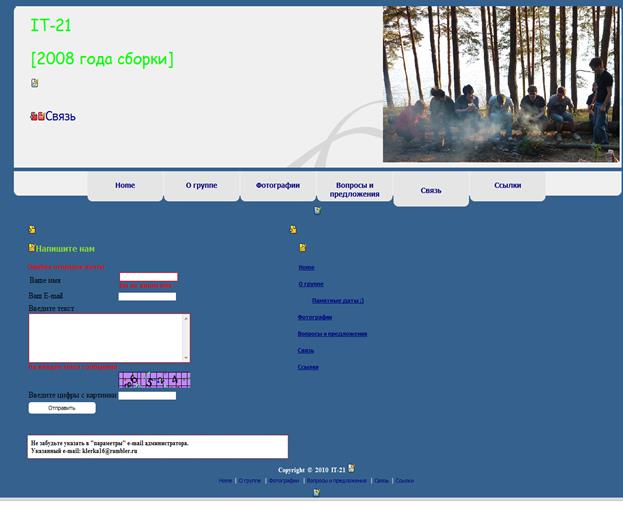Click the CAPTCHA digits image
The width and height of the screenshot is (623, 507).
click(154, 380)
